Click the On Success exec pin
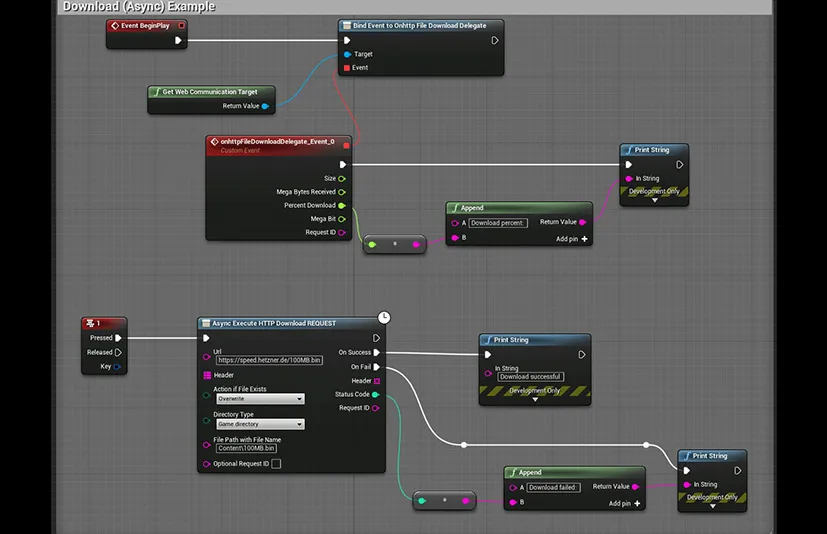This screenshot has height=534, width=827. click(377, 352)
